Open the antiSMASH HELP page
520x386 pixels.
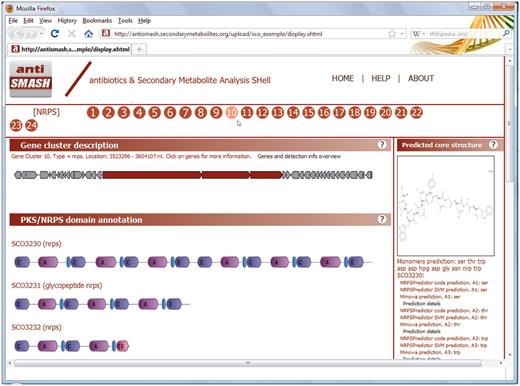point(381,78)
